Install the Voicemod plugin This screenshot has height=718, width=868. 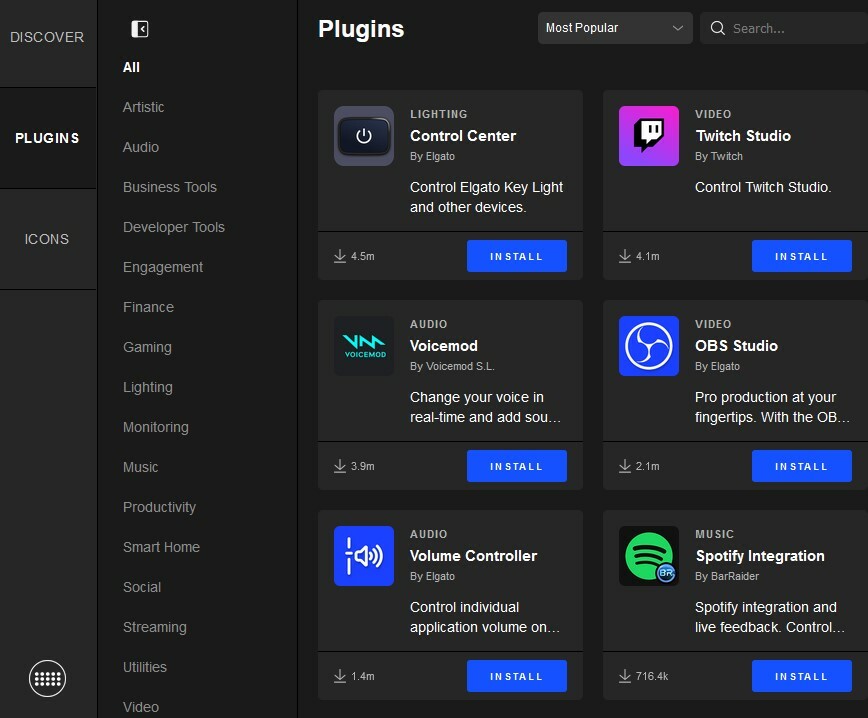[516, 466]
